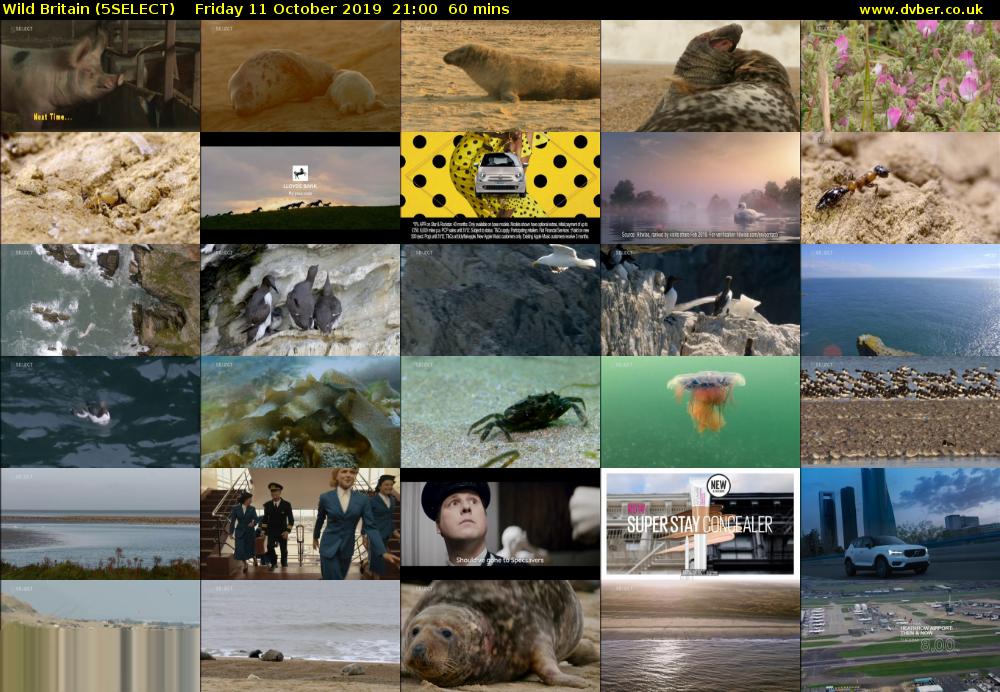The width and height of the screenshot is (1000, 692).
Task: Select the white Volvo car thumbnail
Action: [x=900, y=524]
